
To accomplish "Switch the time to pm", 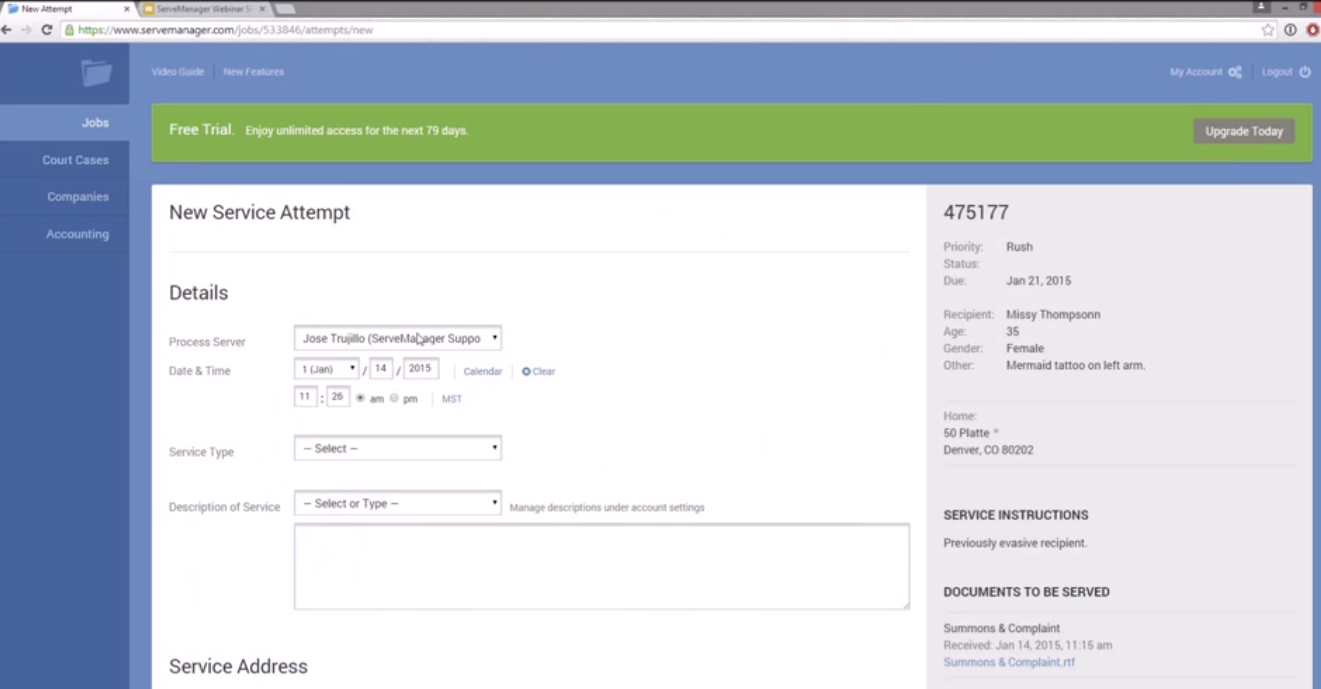I will click(393, 398).
